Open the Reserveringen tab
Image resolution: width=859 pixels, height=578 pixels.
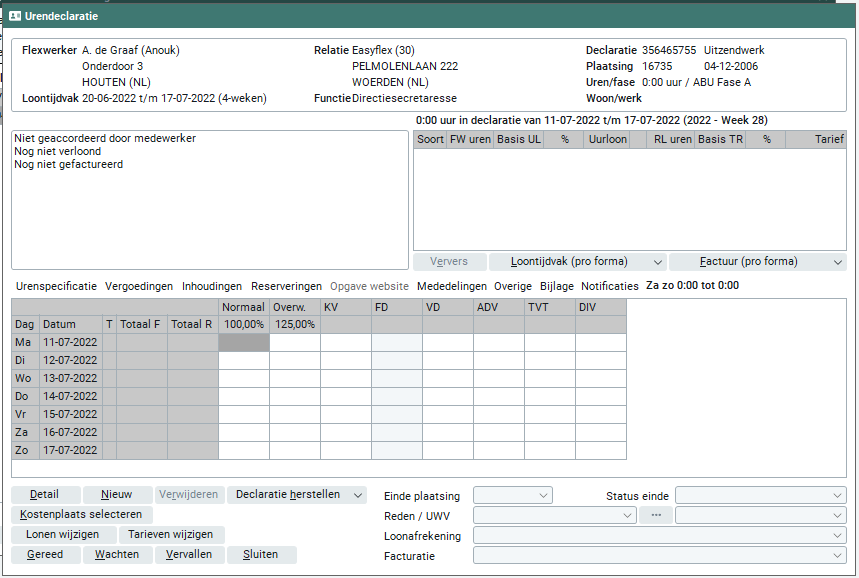[x=286, y=286]
